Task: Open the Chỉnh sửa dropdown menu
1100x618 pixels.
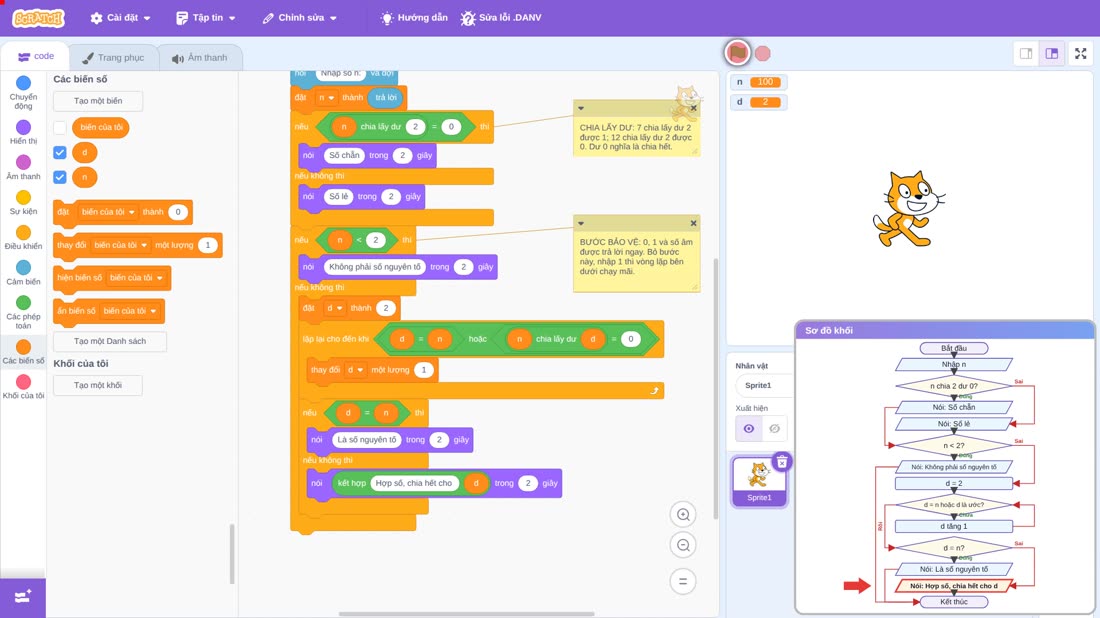Action: click(x=300, y=18)
